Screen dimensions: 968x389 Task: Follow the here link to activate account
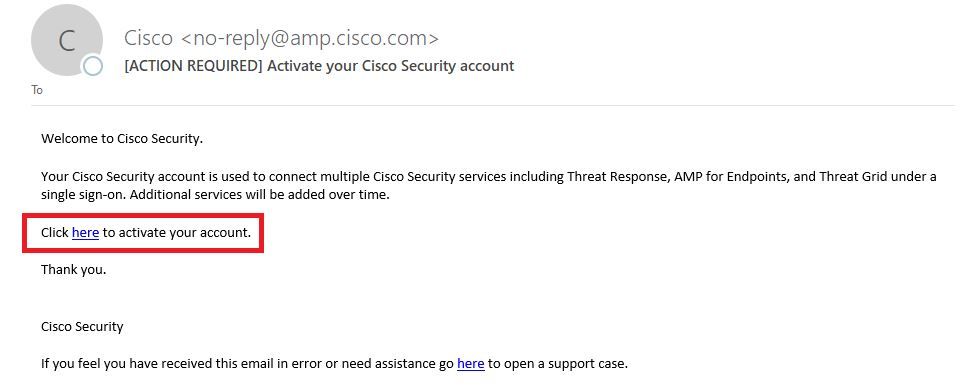85,233
